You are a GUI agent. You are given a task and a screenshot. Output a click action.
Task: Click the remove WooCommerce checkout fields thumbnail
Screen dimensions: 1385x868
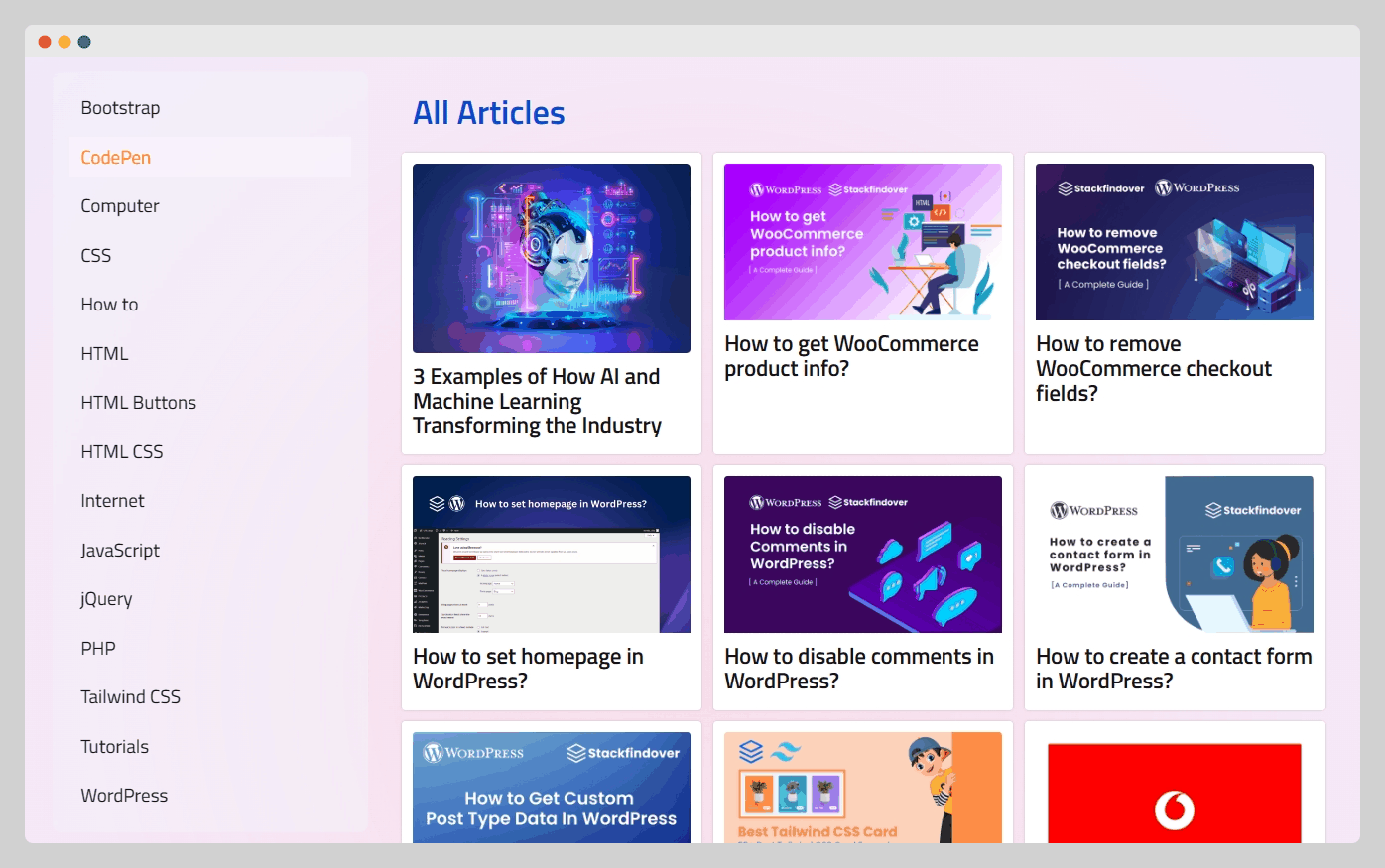(1175, 242)
